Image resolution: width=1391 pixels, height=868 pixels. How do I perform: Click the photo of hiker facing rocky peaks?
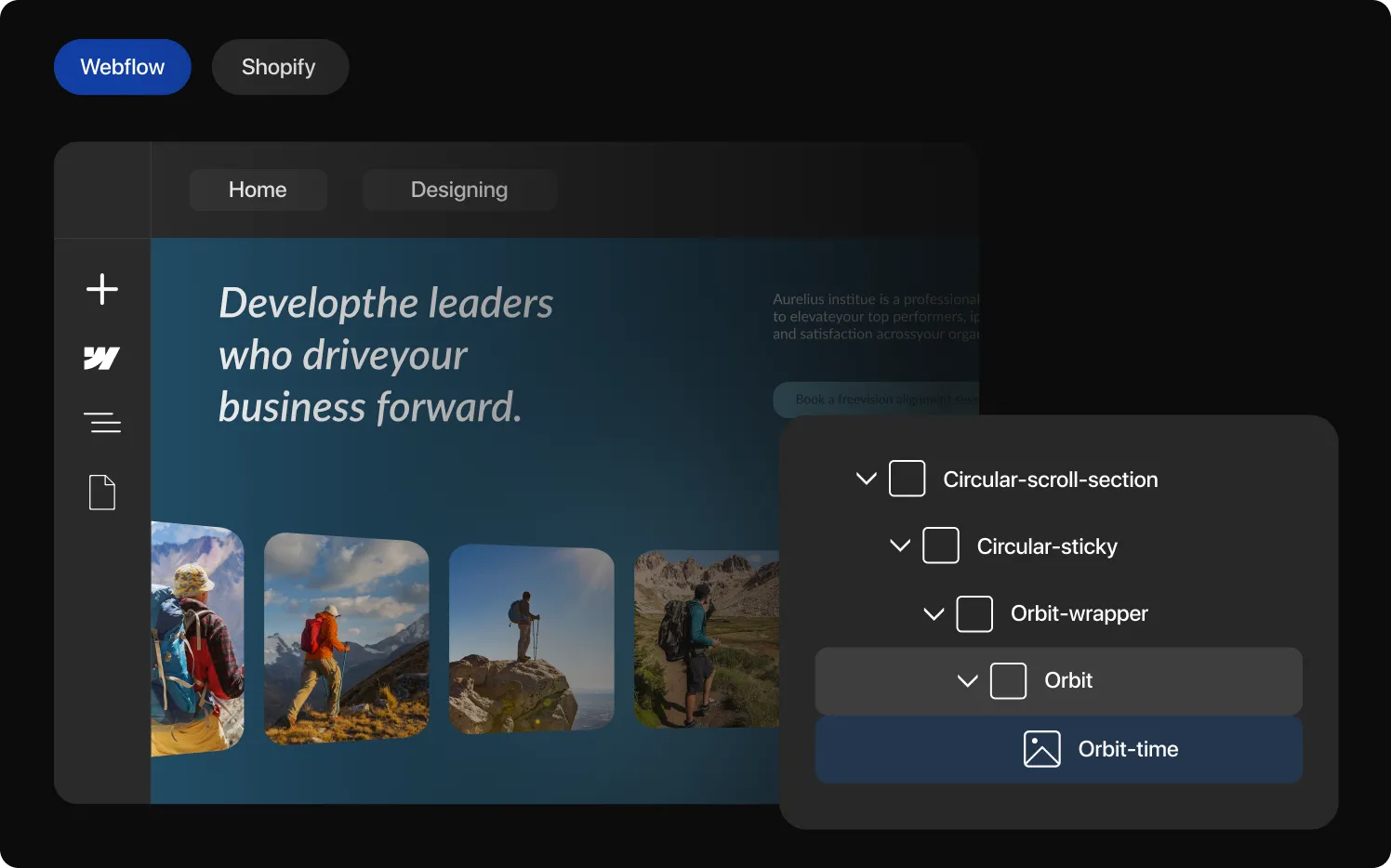pyautogui.click(x=707, y=638)
